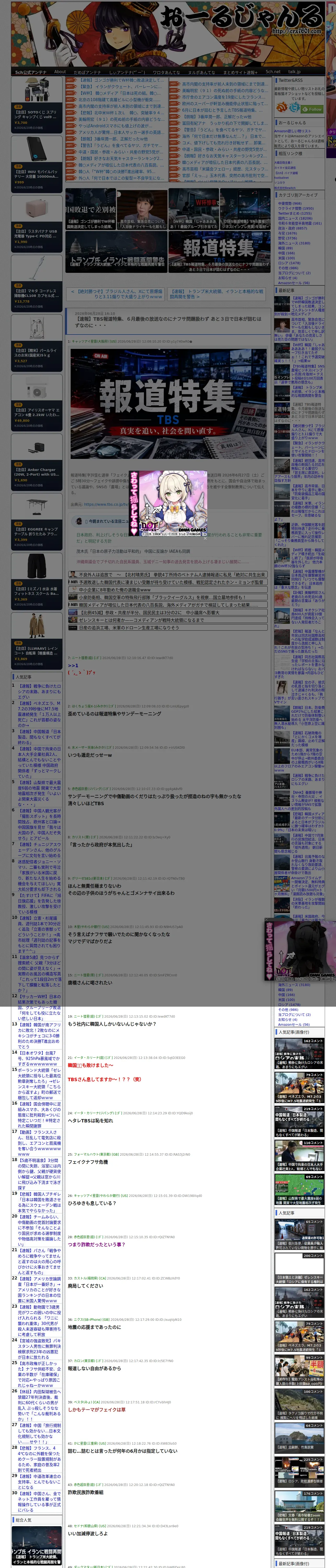336x1568 pixels.
Task: Select ワロタあんてな in the nav bar
Action: click(166, 72)
